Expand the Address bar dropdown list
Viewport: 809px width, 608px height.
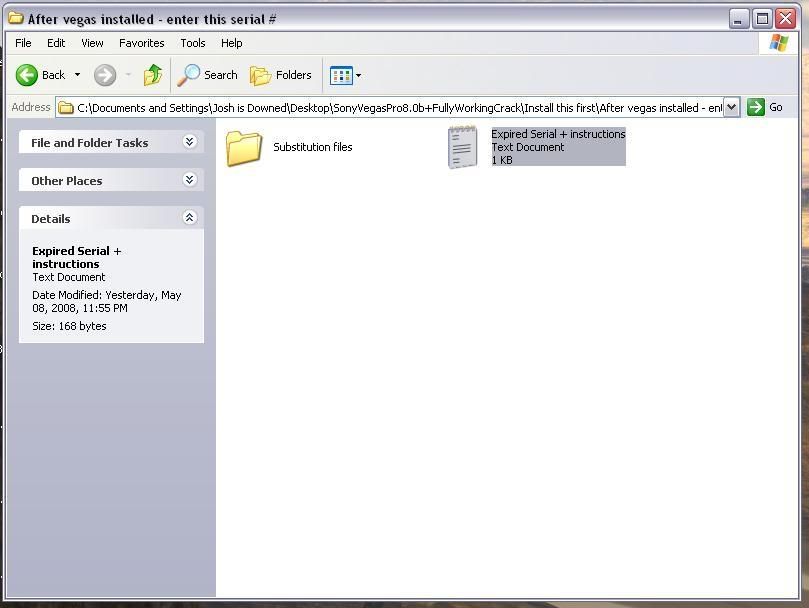pyautogui.click(x=732, y=107)
